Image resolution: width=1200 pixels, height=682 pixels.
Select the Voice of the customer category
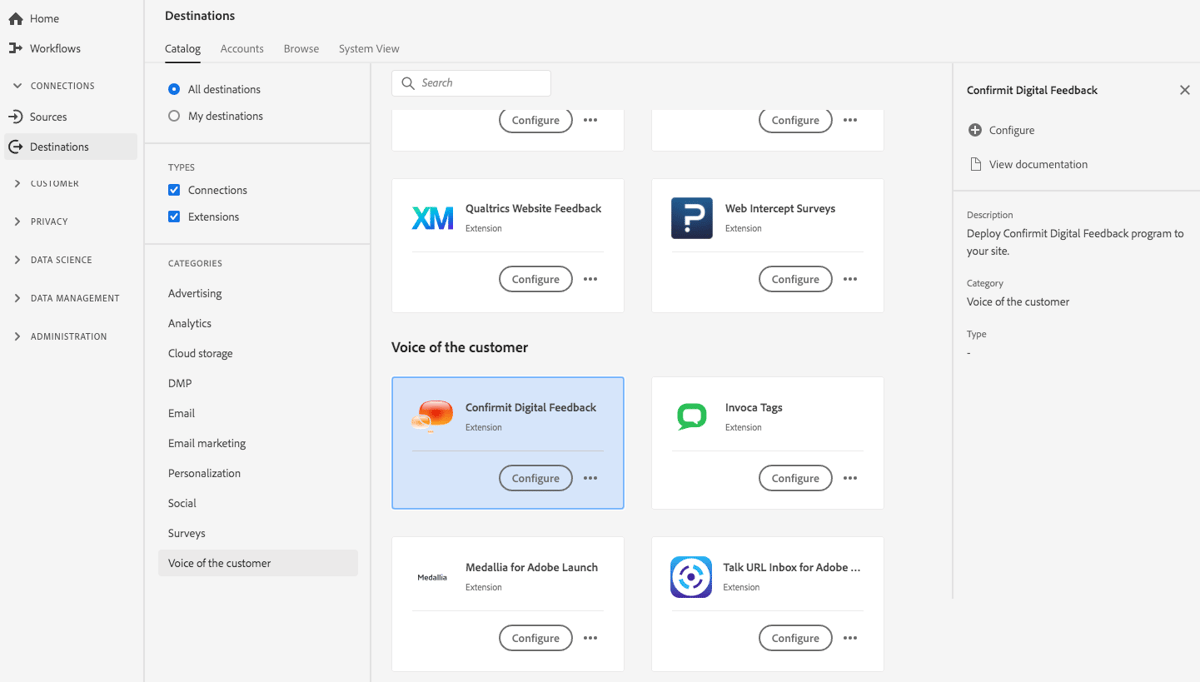point(219,562)
